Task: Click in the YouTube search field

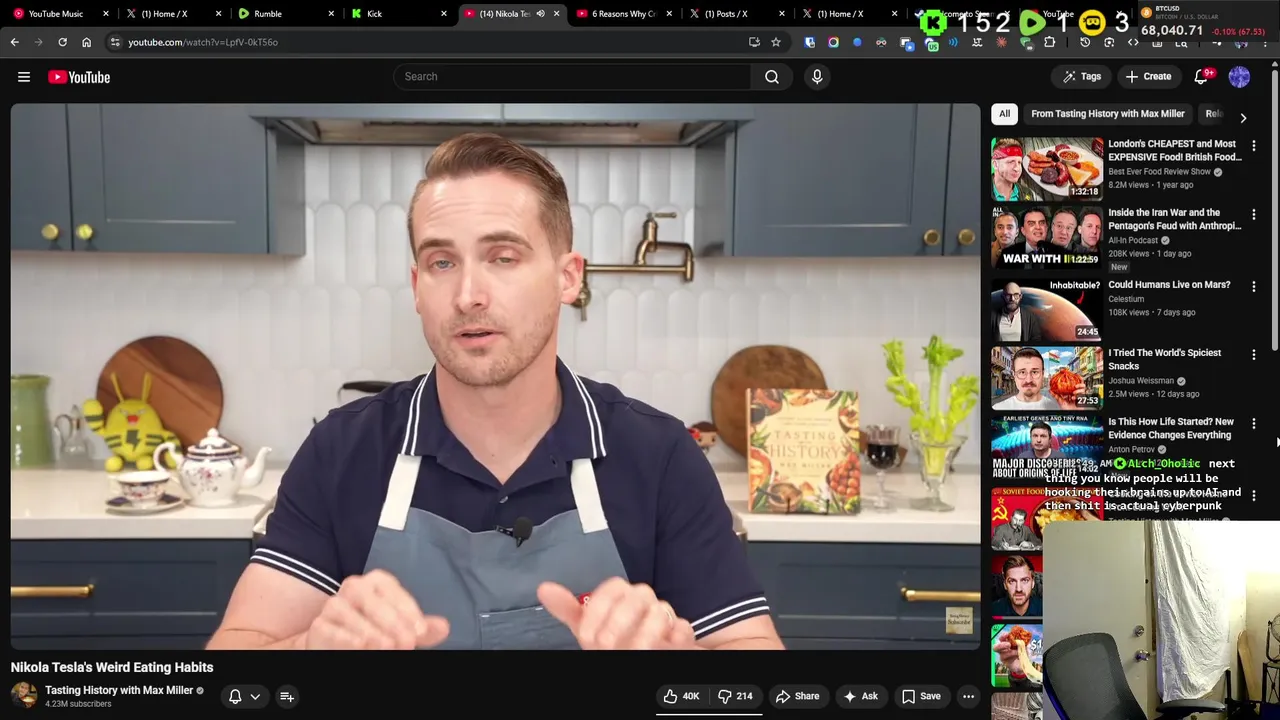Action: point(572,77)
